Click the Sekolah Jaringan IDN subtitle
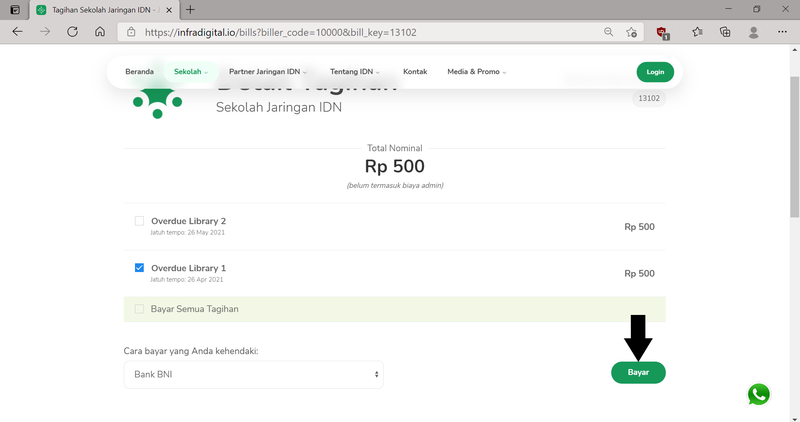This screenshot has height=422, width=800. pyautogui.click(x=279, y=107)
